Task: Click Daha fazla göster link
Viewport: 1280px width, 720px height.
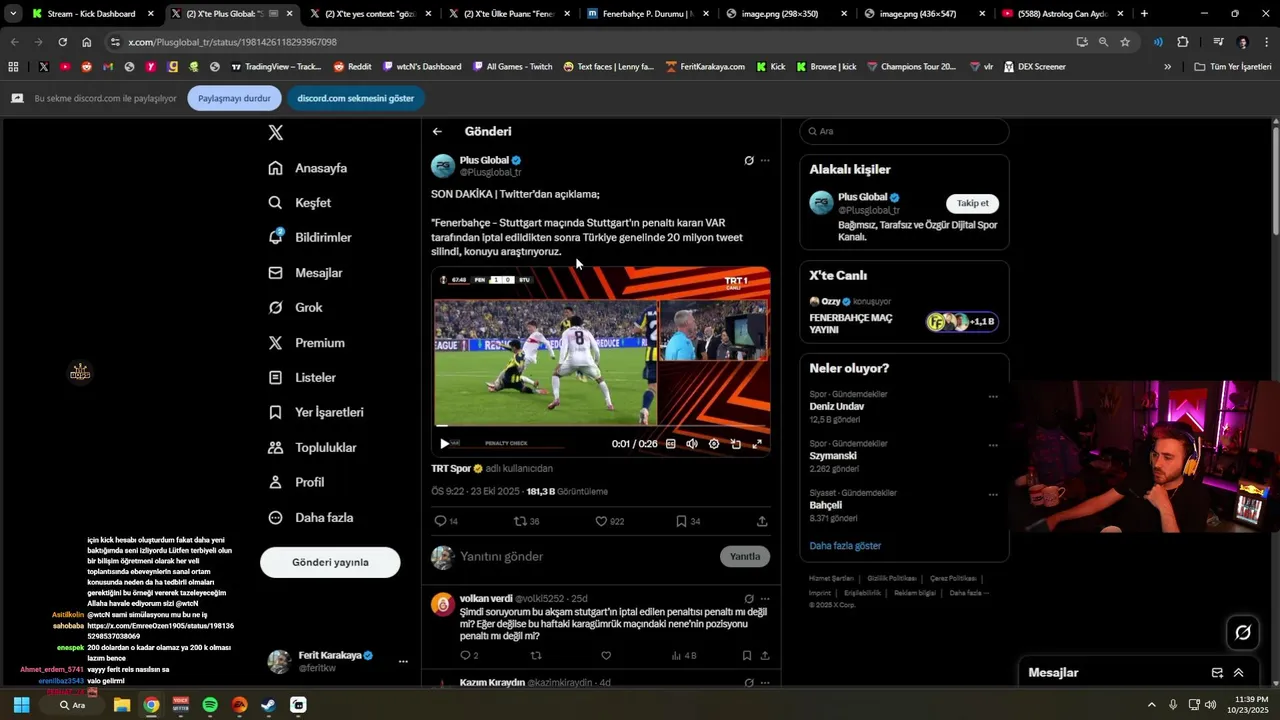Action: [x=845, y=546]
